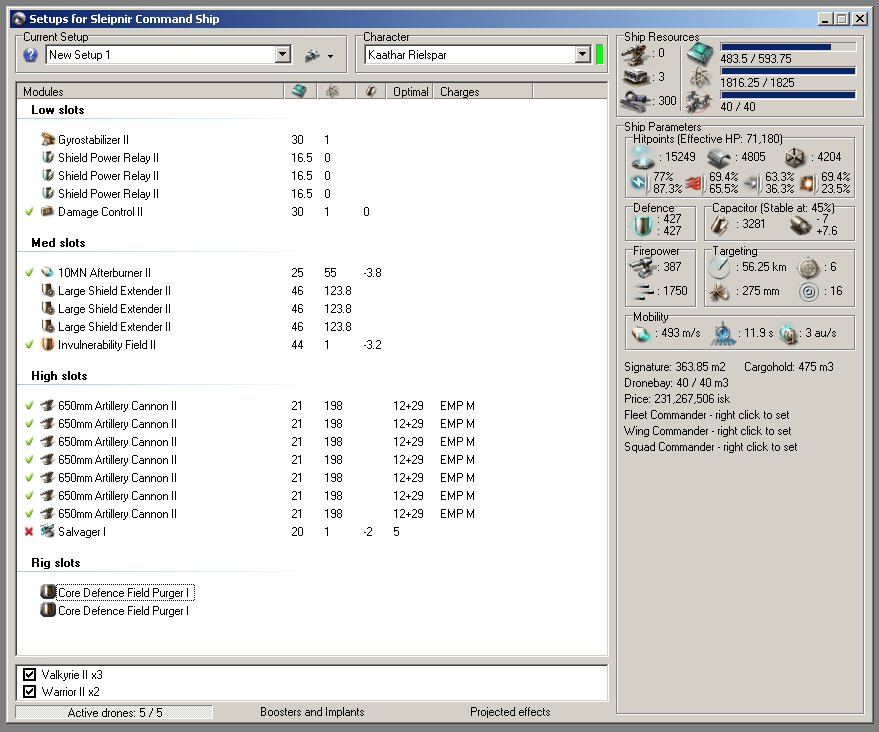Open the Projected effects panel
The width and height of the screenshot is (879, 732).
510,712
